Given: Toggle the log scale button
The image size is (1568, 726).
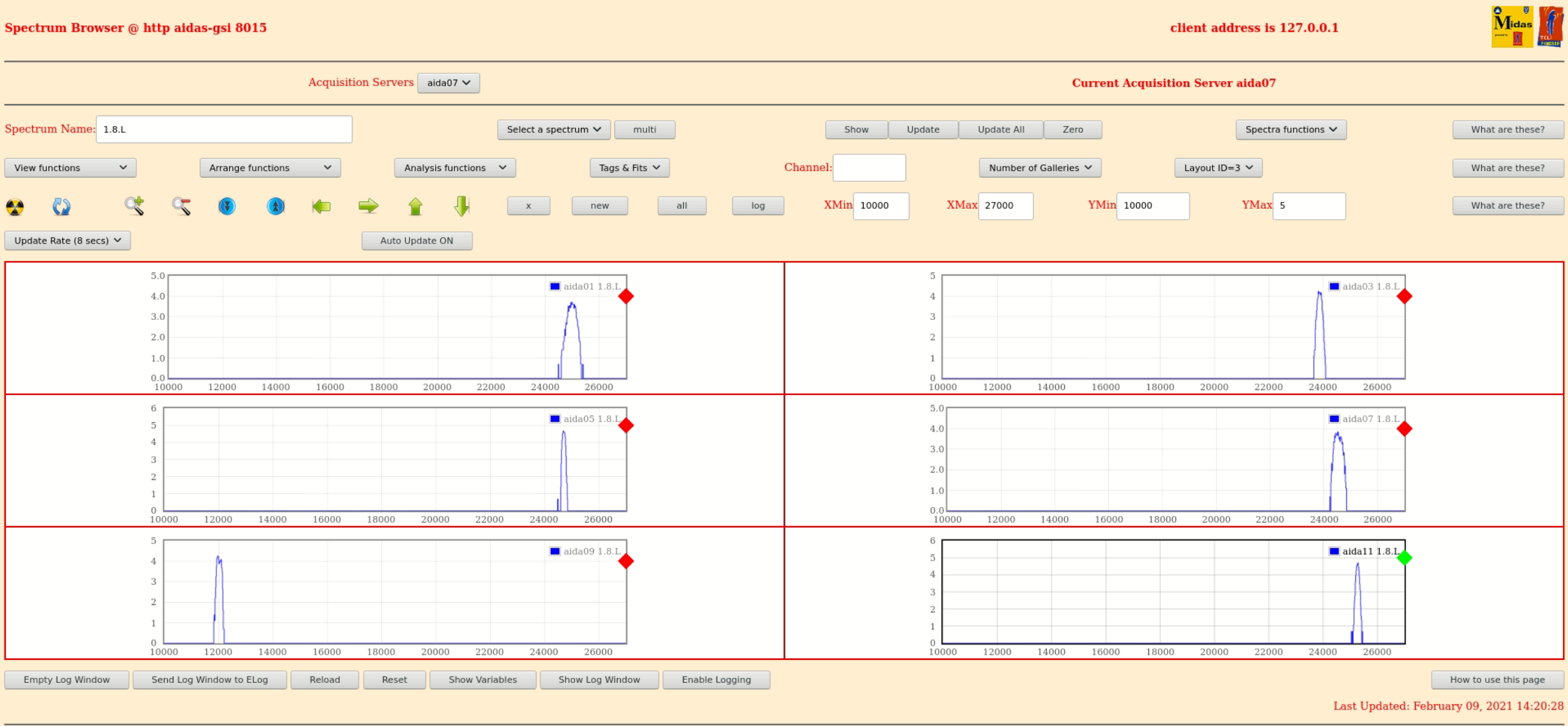Looking at the screenshot, I should tap(758, 206).
